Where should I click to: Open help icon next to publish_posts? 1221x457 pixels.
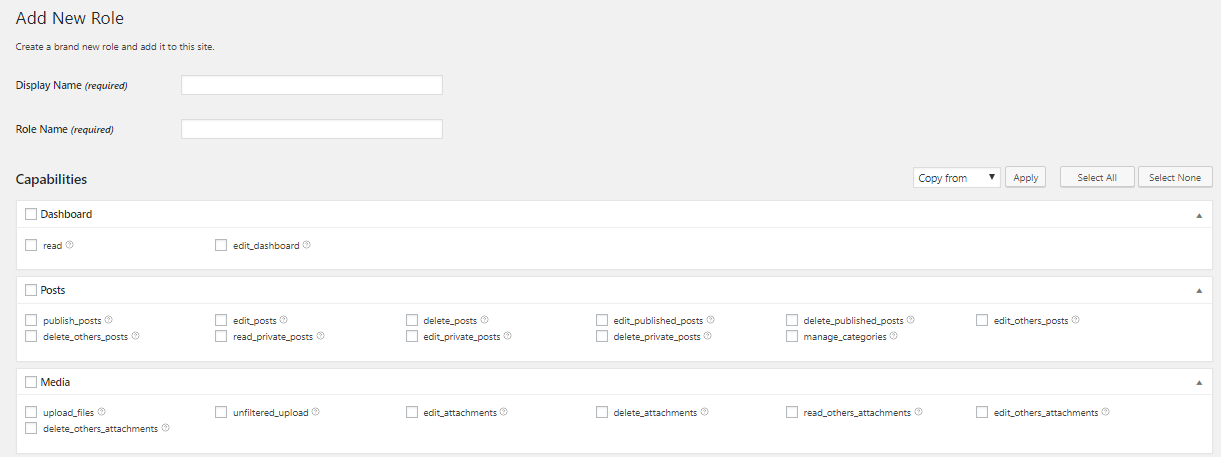pos(108,320)
